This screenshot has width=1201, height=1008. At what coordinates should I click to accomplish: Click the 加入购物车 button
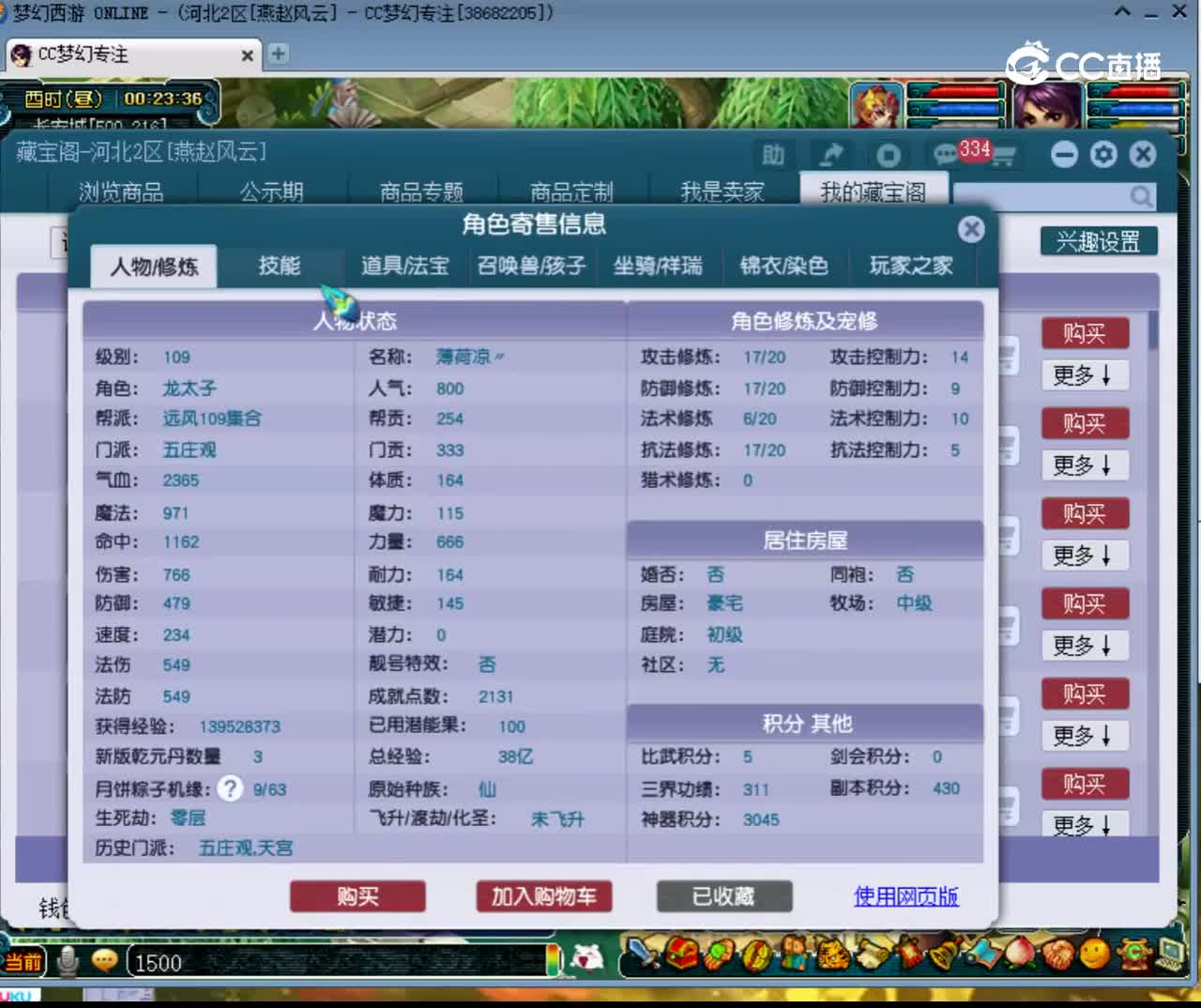[544, 896]
